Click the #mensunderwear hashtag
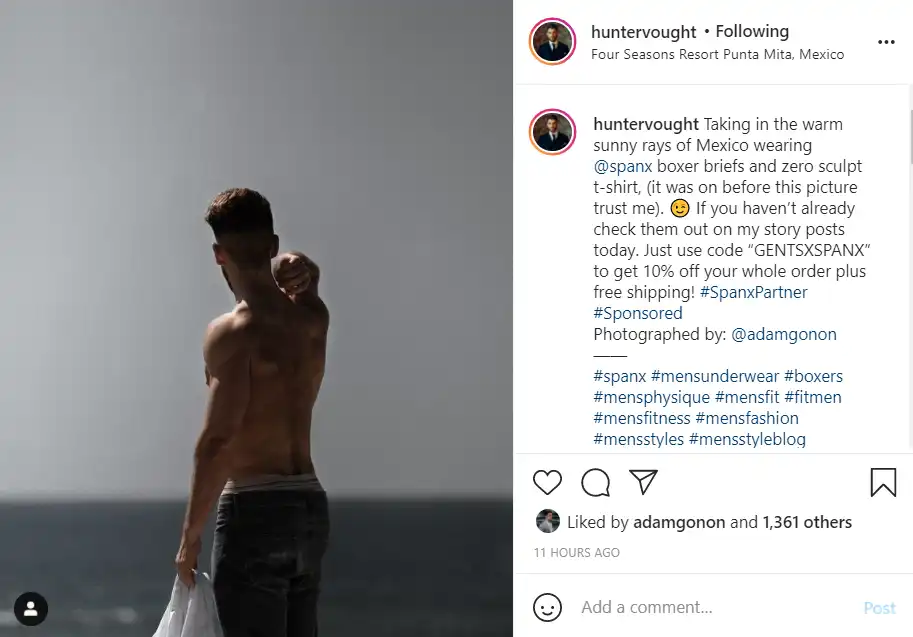 (714, 376)
